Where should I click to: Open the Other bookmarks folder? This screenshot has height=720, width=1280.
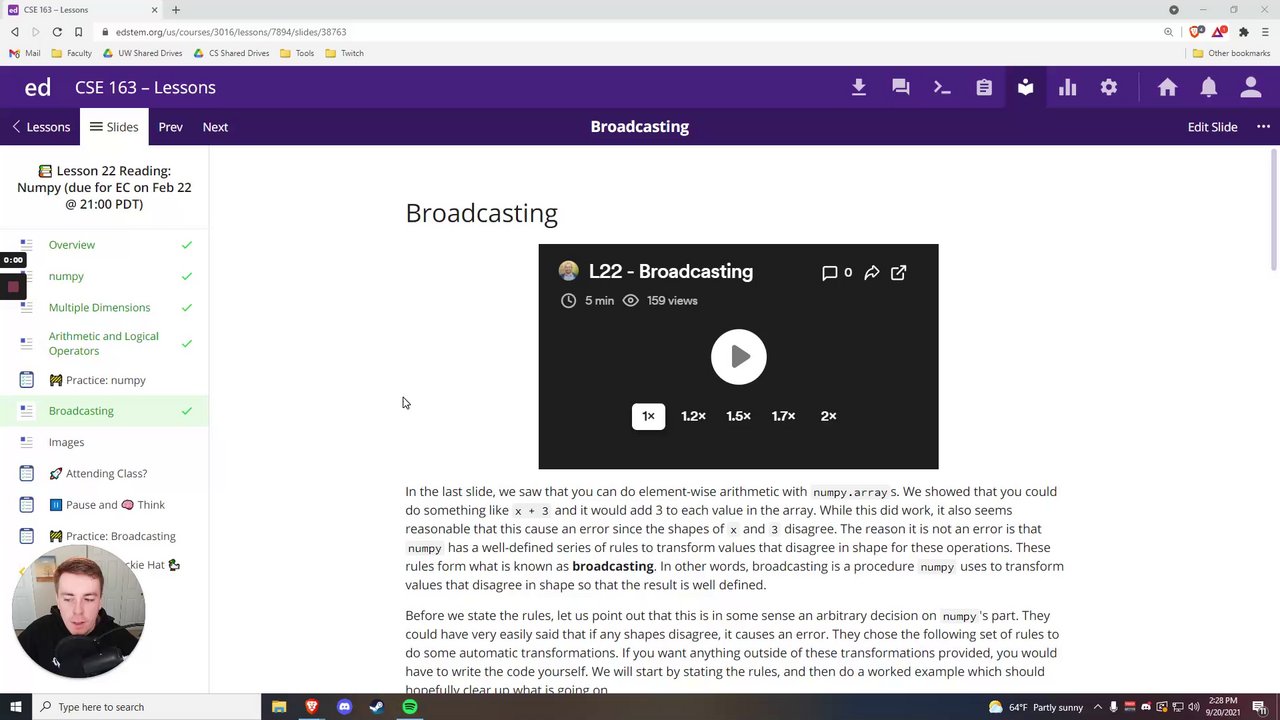1231,53
